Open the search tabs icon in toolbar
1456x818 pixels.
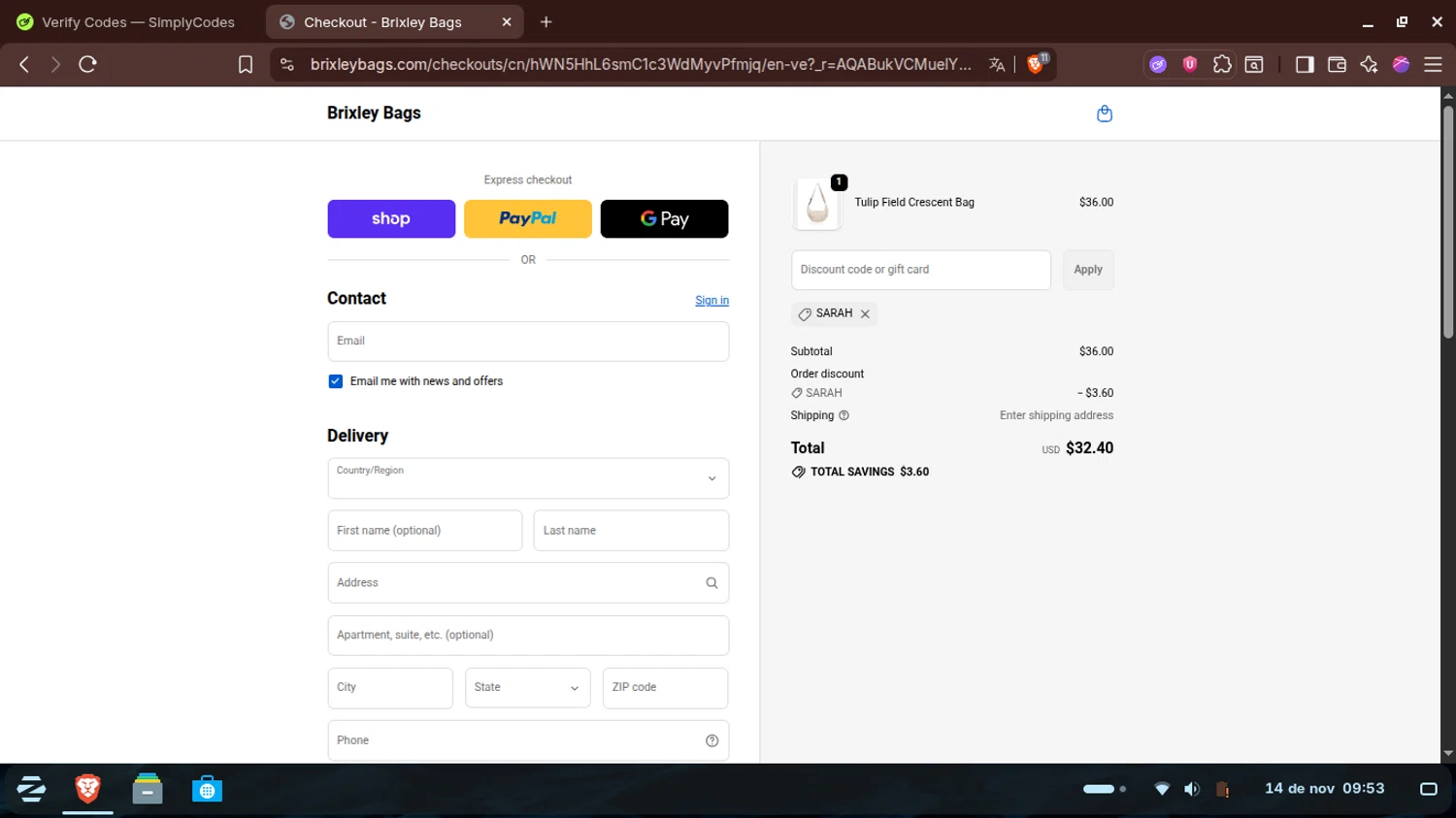pyautogui.click(x=1254, y=64)
